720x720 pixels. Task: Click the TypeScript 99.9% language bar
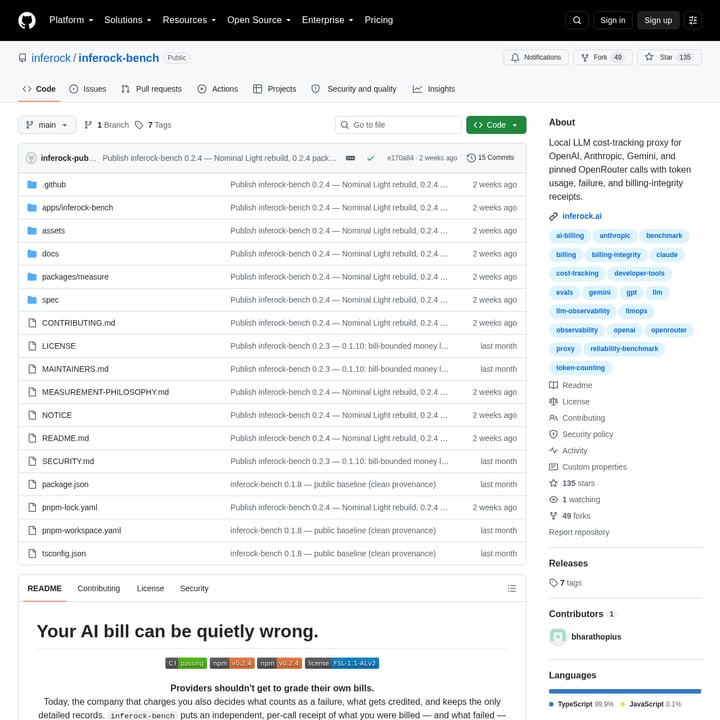click(624, 691)
